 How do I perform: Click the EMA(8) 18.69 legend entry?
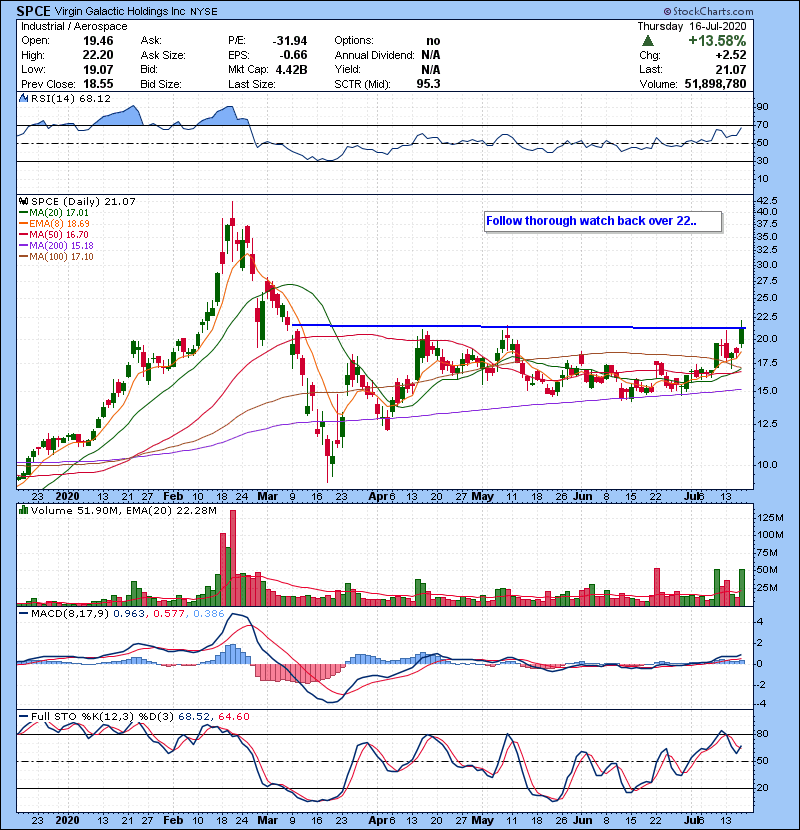click(59, 224)
